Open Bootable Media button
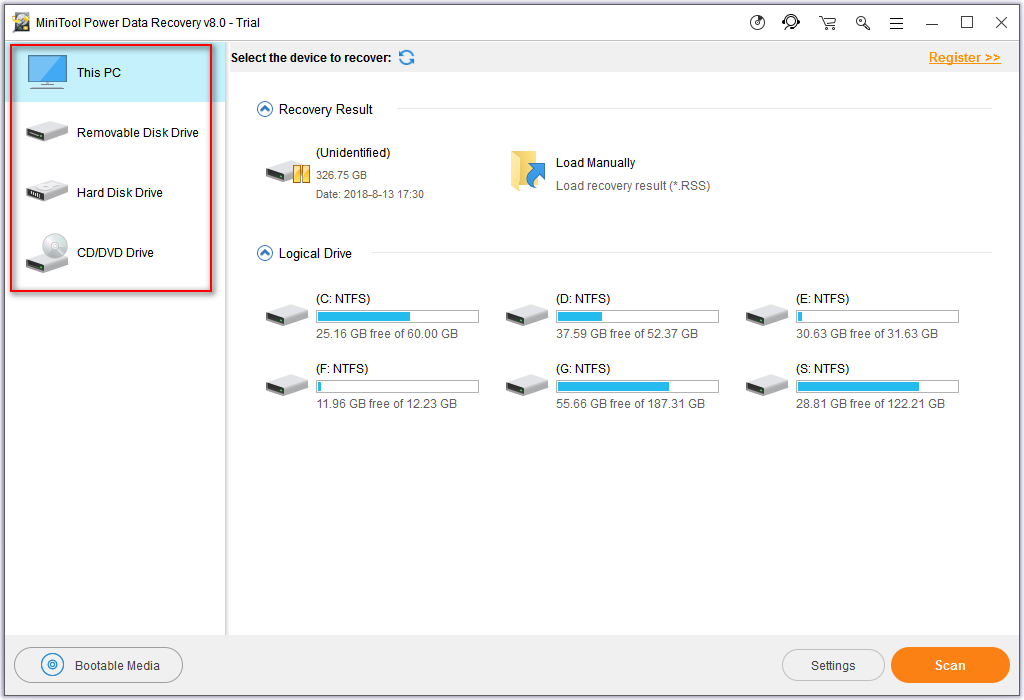The image size is (1024, 700). click(x=99, y=665)
